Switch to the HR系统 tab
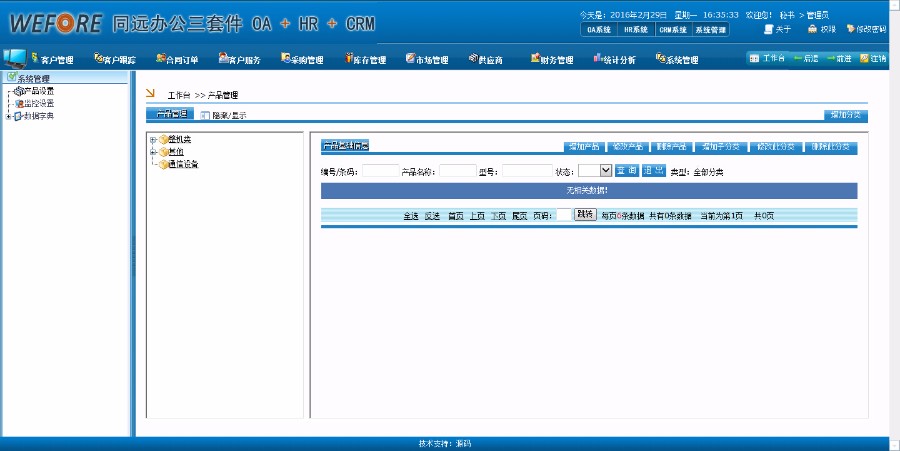 coord(636,30)
